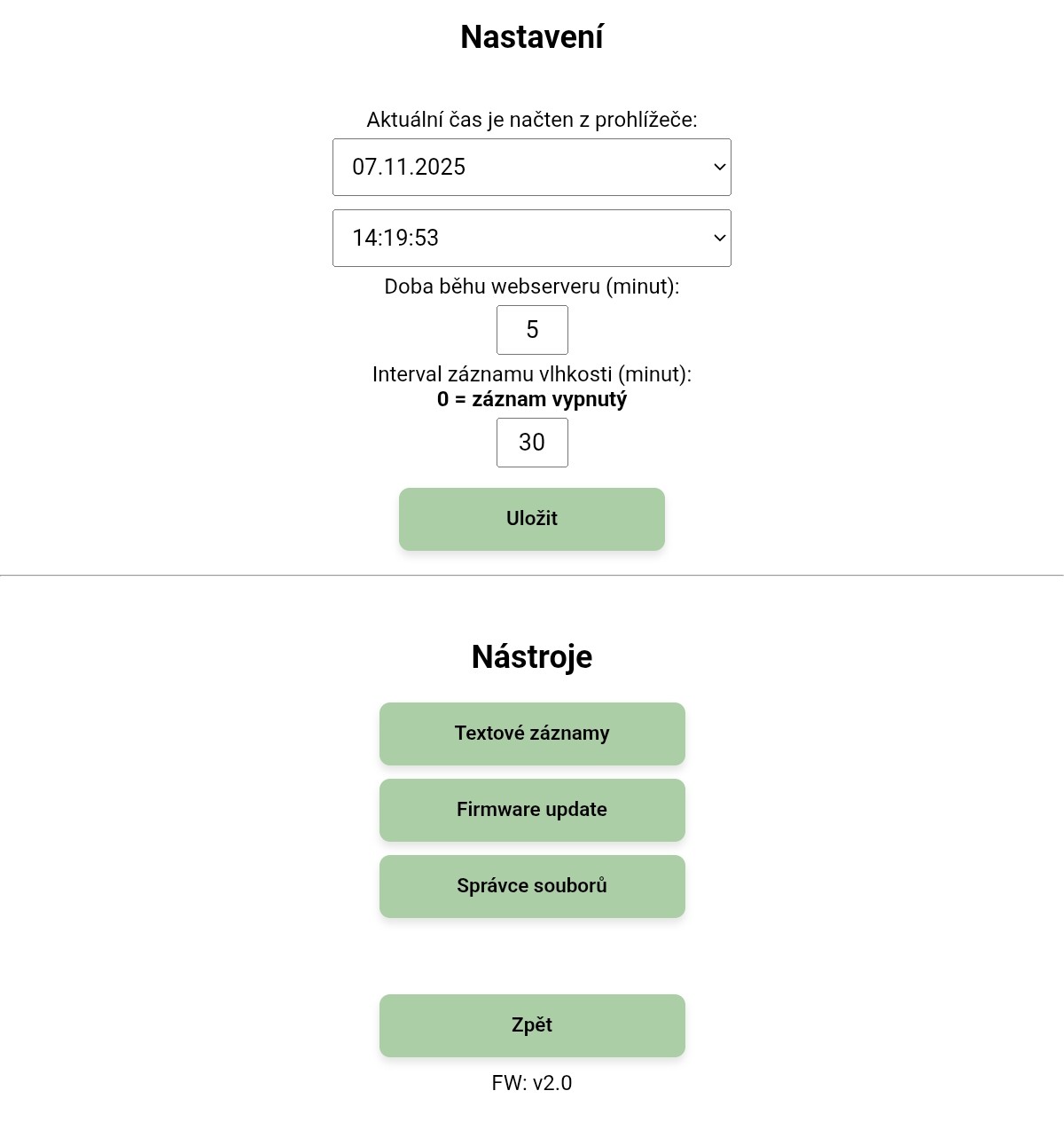Screen dimensions: 1064x1130
Task: Click the value 30 in the interval box
Action: [532, 443]
